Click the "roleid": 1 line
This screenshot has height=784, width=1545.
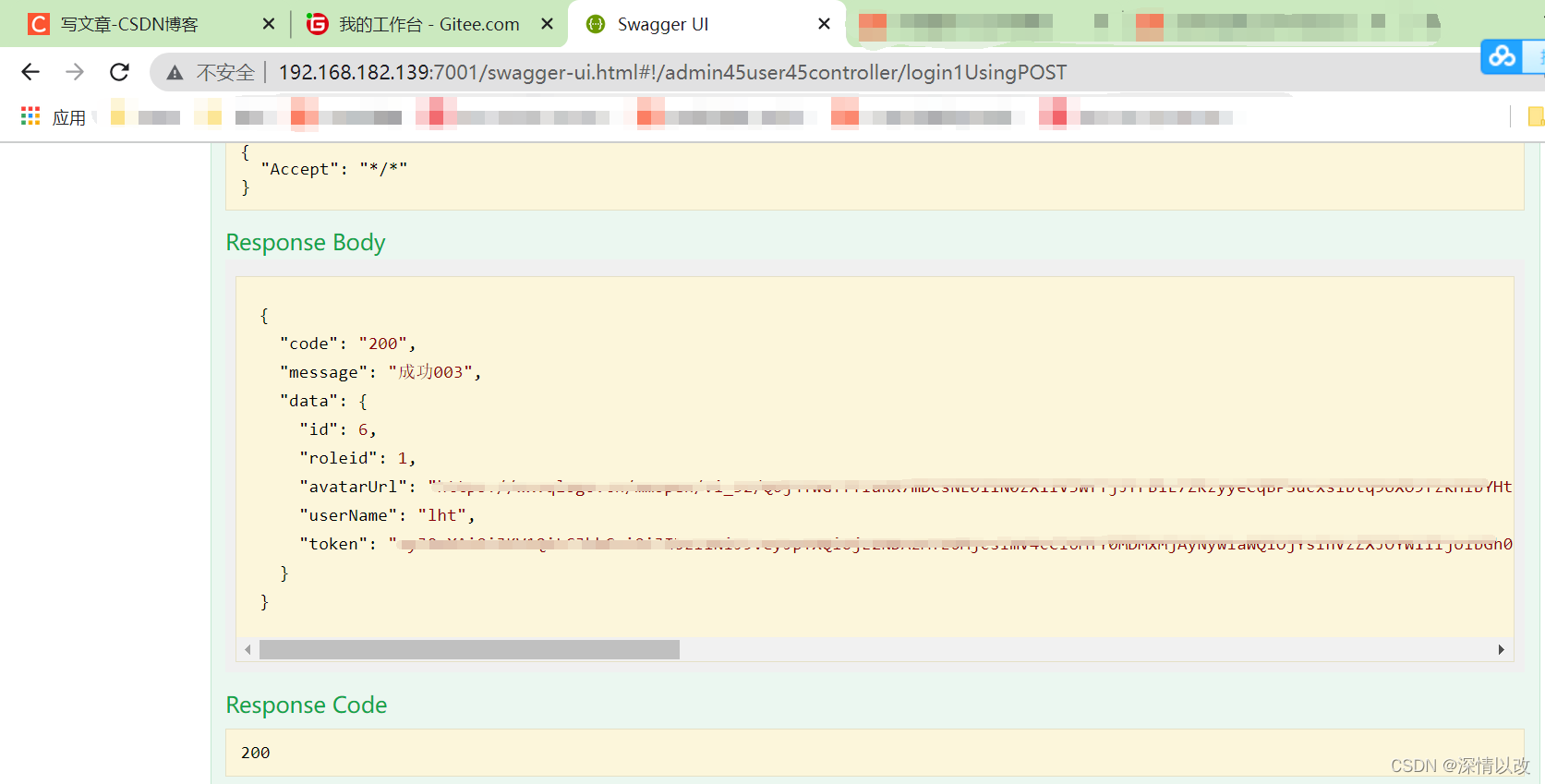click(357, 458)
